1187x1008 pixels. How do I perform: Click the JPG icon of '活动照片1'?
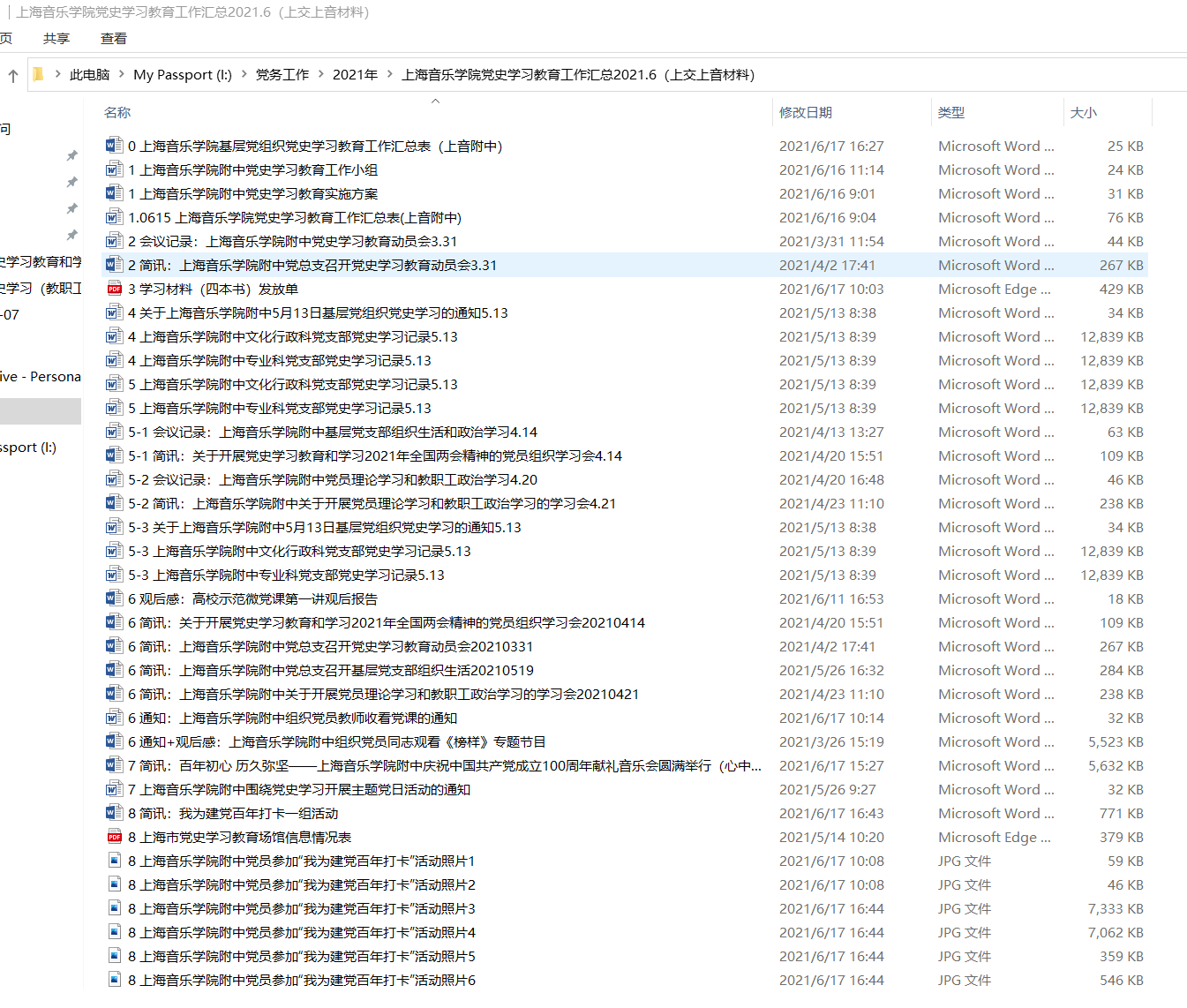[x=114, y=861]
